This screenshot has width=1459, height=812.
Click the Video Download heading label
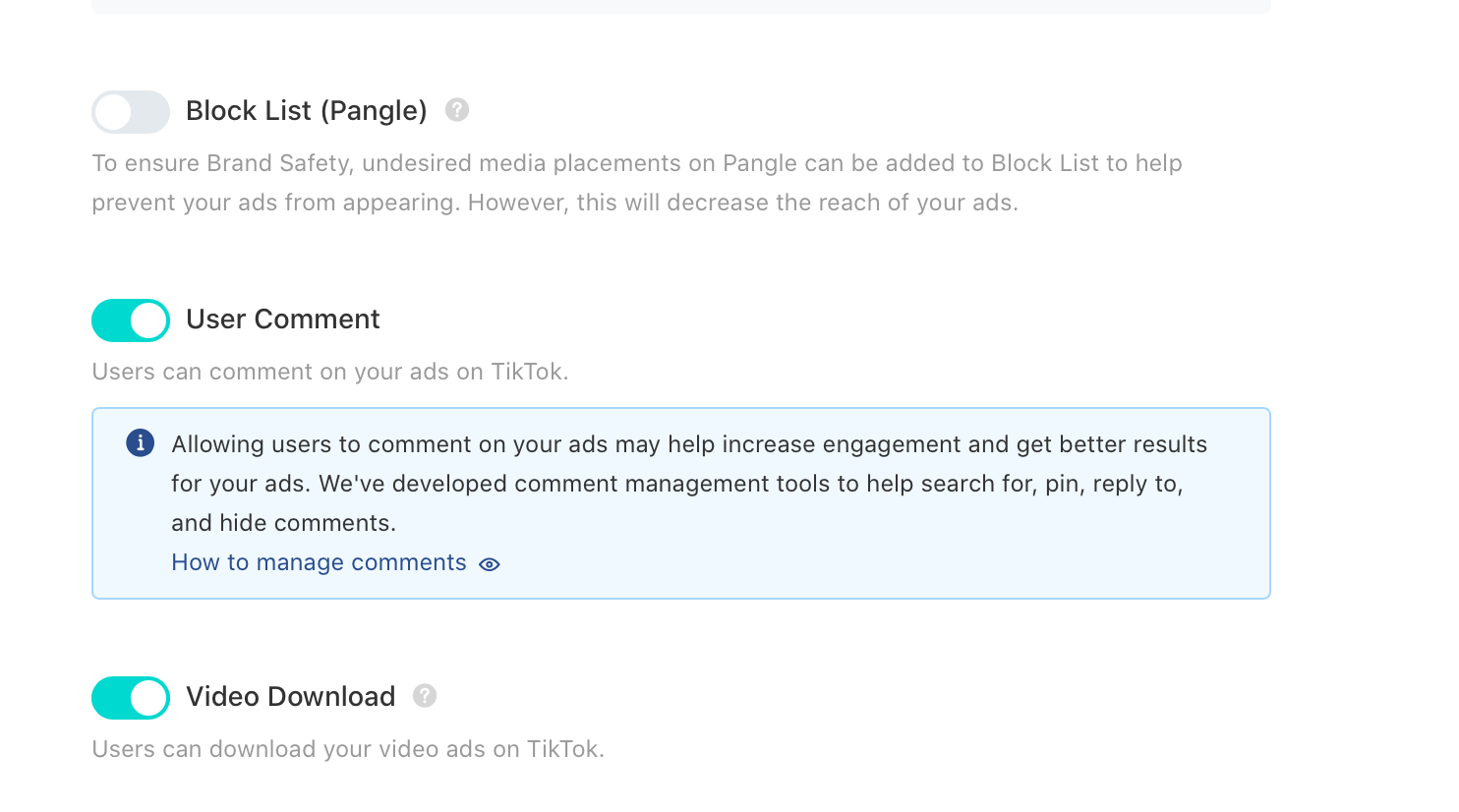pyautogui.click(x=290, y=697)
